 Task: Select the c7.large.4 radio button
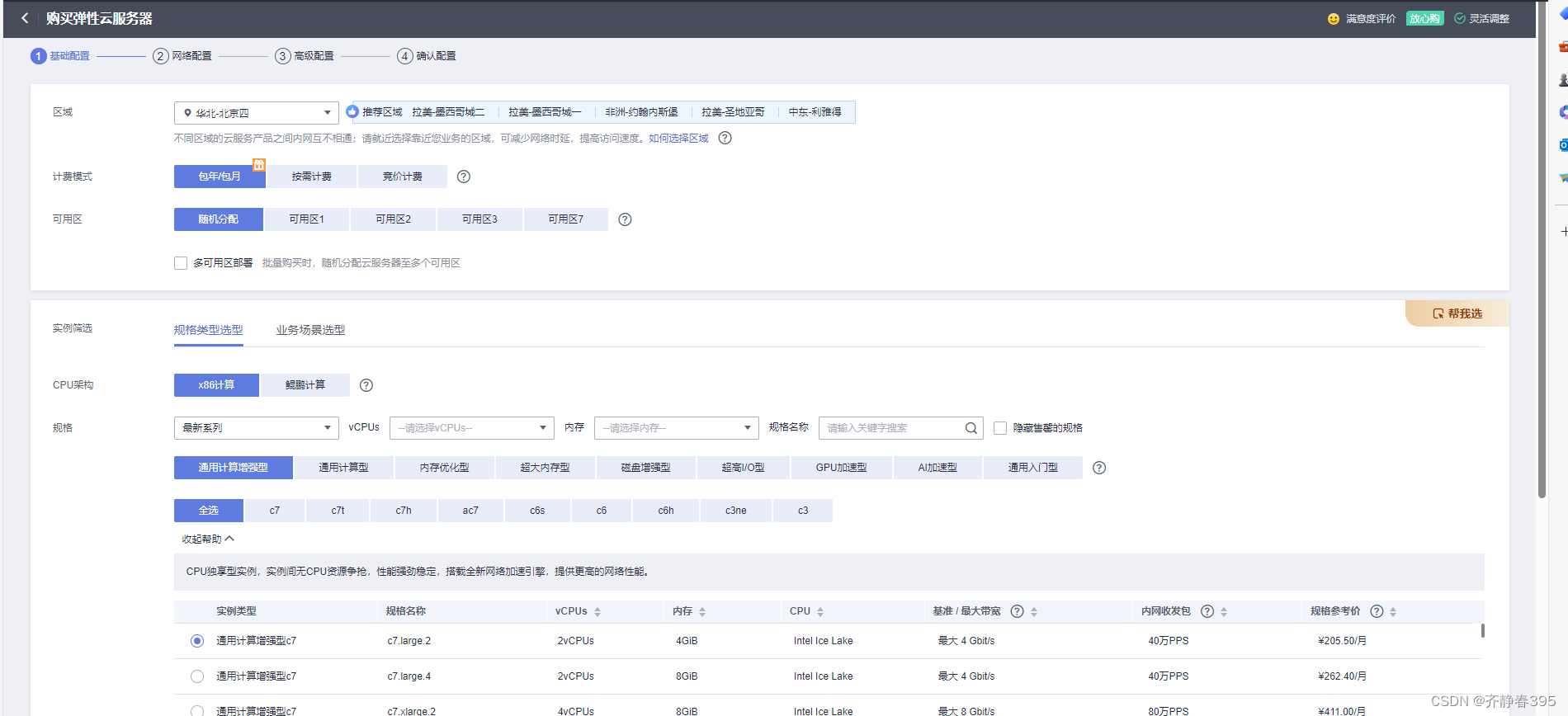coord(197,676)
